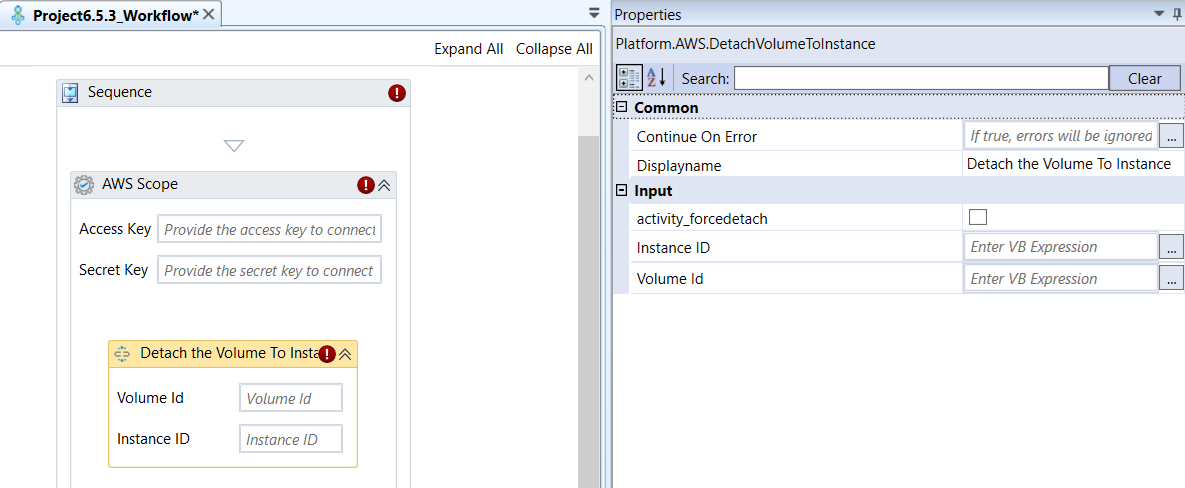
Task: Collapse the Common properties section
Action: (622, 107)
